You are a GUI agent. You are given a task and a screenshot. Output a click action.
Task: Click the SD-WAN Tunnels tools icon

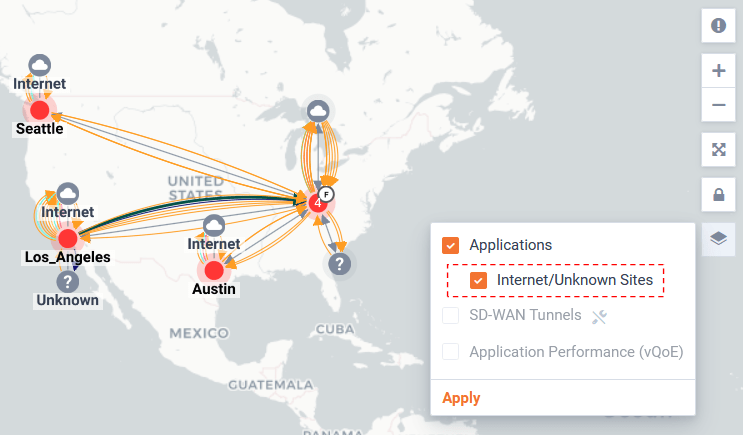point(599,317)
